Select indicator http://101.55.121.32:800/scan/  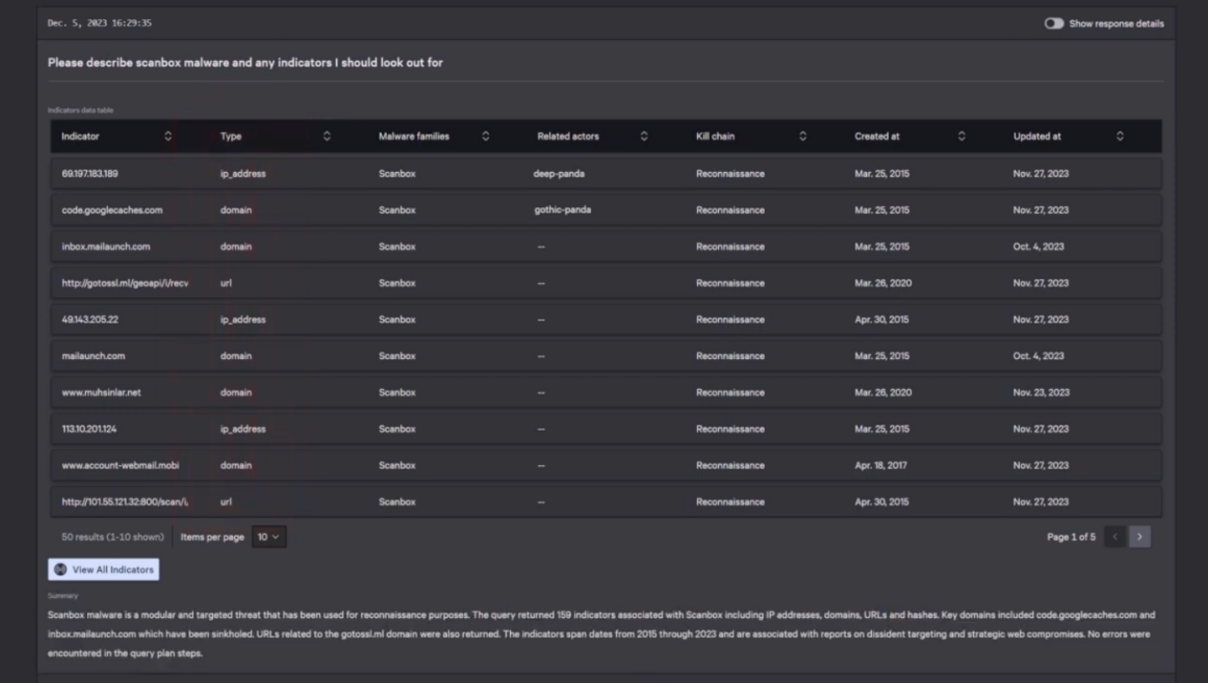point(125,502)
